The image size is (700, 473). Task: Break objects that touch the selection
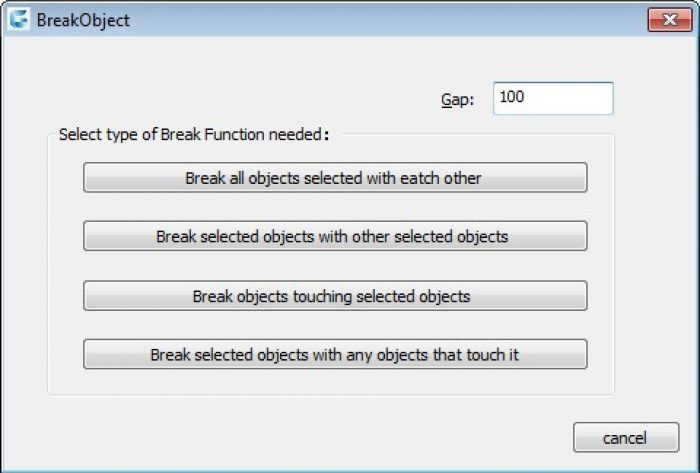[x=335, y=296]
